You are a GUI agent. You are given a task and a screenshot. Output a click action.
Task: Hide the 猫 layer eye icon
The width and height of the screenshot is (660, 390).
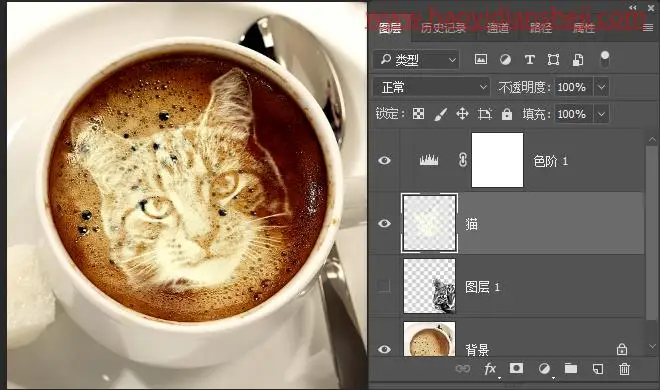(384, 223)
